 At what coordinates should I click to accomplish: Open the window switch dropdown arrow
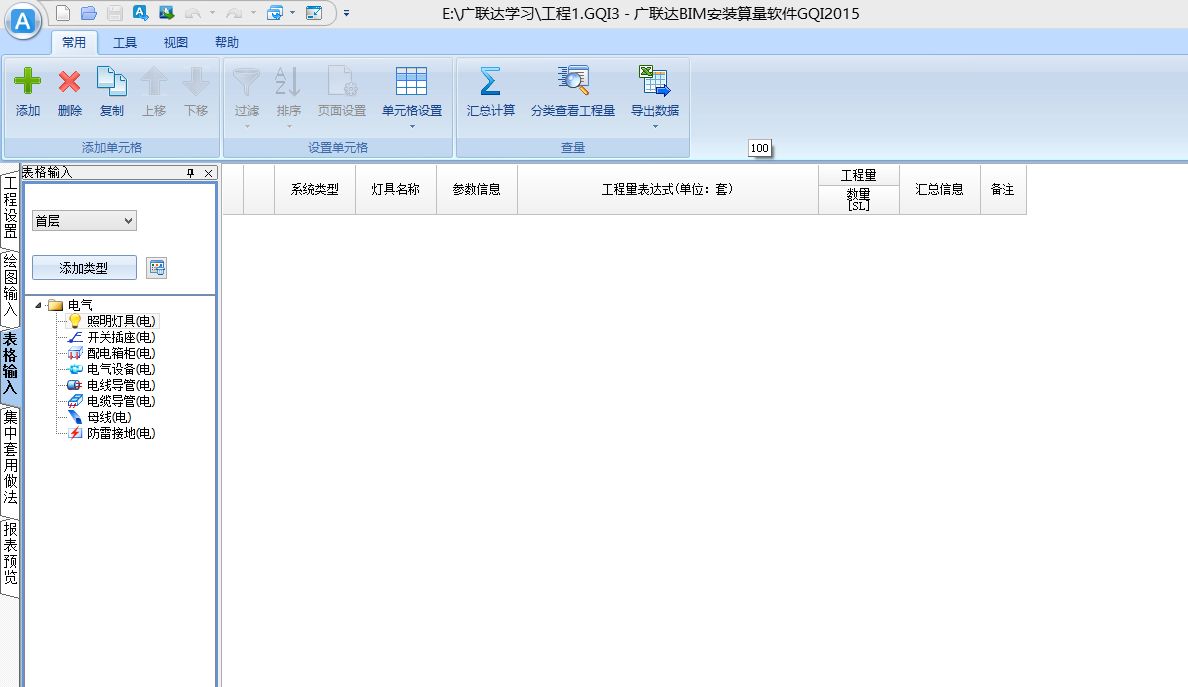[292, 13]
